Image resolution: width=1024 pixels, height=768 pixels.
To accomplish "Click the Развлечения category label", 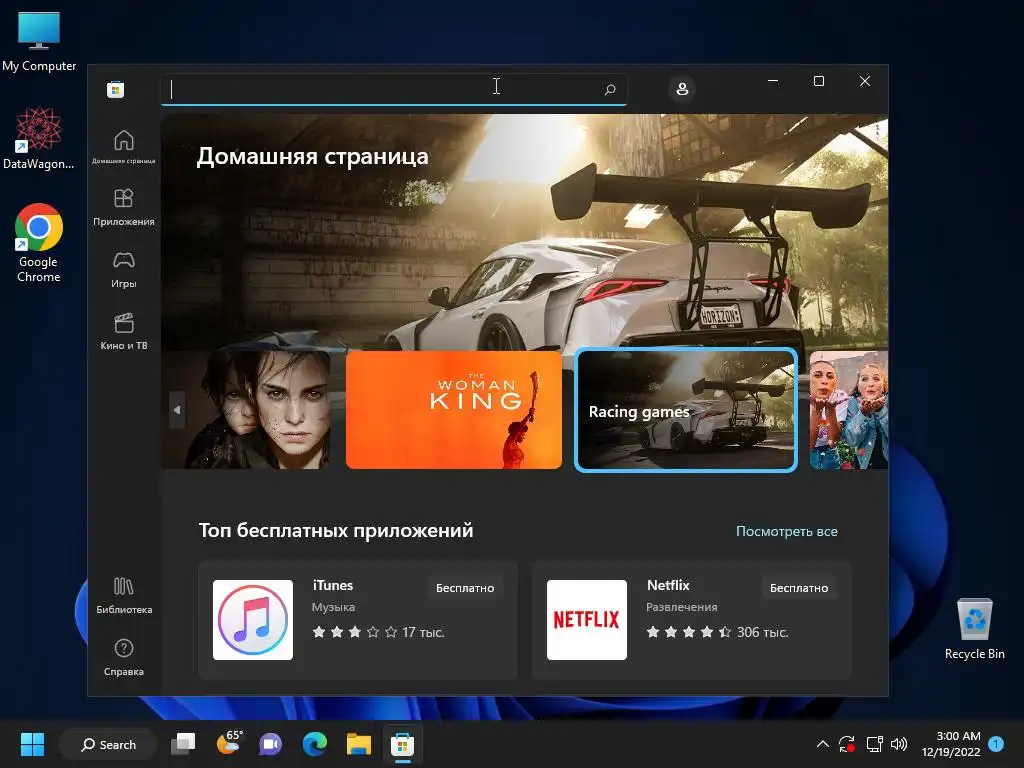I will [x=682, y=607].
